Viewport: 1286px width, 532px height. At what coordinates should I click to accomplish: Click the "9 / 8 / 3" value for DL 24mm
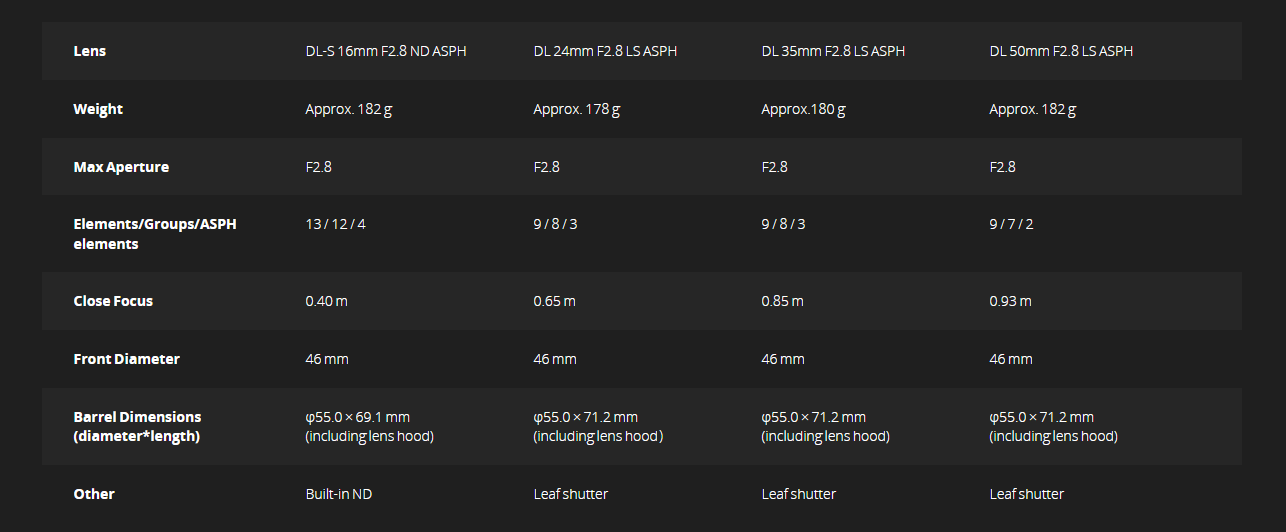(555, 224)
